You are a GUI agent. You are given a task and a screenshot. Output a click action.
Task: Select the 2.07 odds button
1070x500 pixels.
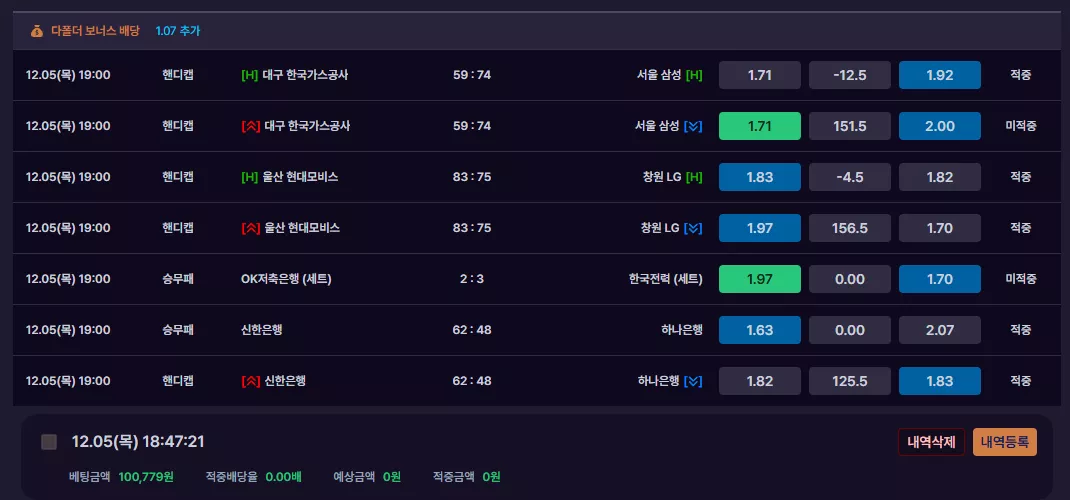[940, 330]
